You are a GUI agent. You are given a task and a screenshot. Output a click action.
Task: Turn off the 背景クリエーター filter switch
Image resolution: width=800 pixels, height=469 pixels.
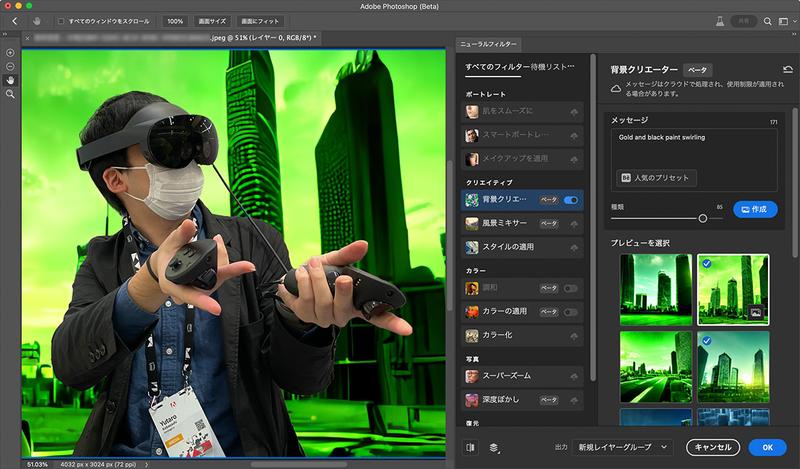(x=571, y=200)
